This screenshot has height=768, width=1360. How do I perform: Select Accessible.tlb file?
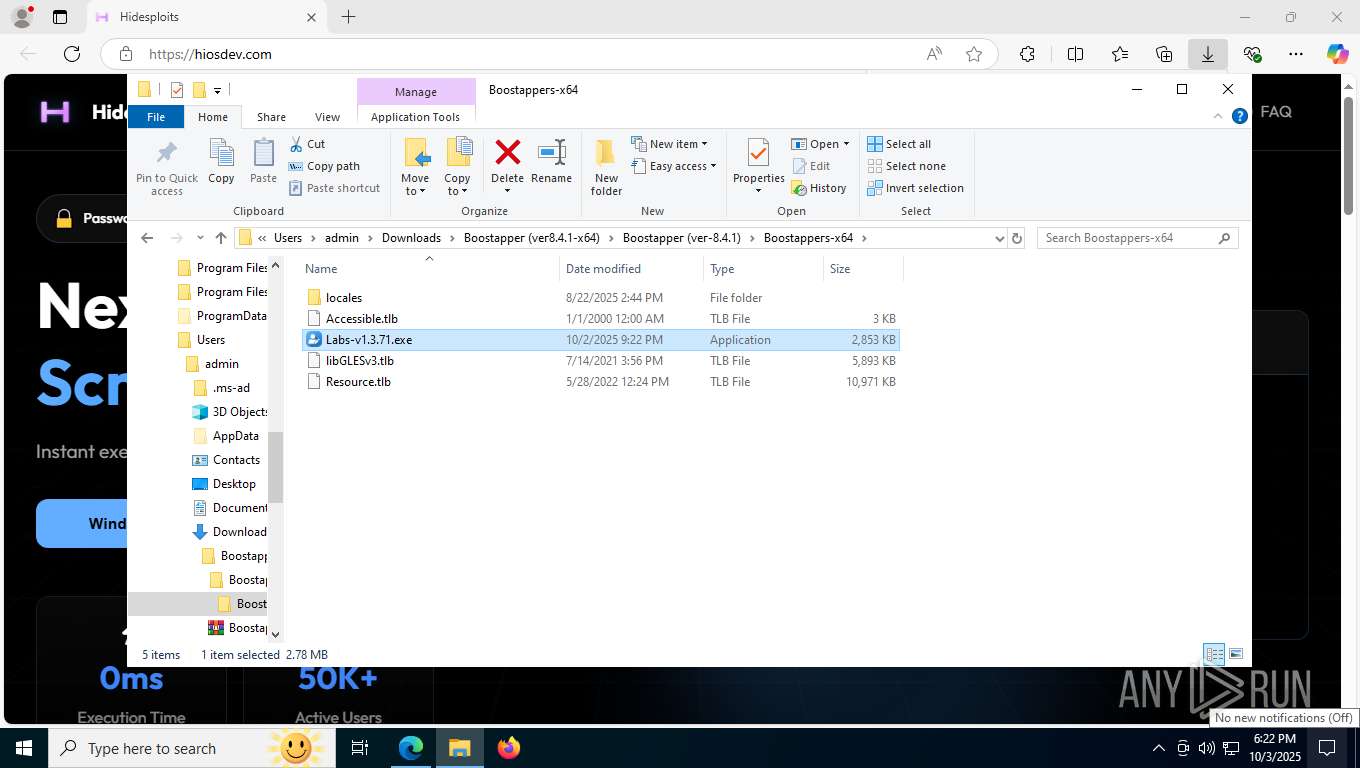pyautogui.click(x=600, y=319)
